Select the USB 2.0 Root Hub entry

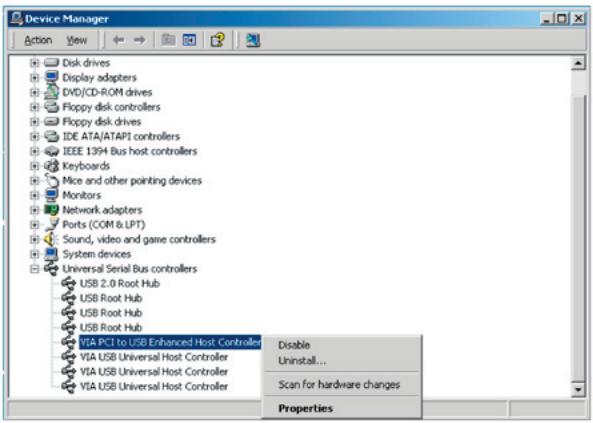pos(120,283)
